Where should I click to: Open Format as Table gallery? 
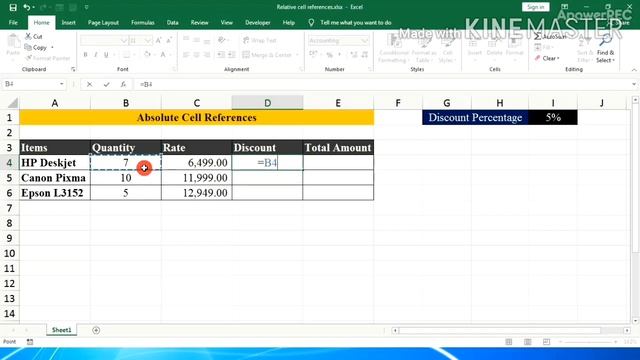(x=424, y=49)
